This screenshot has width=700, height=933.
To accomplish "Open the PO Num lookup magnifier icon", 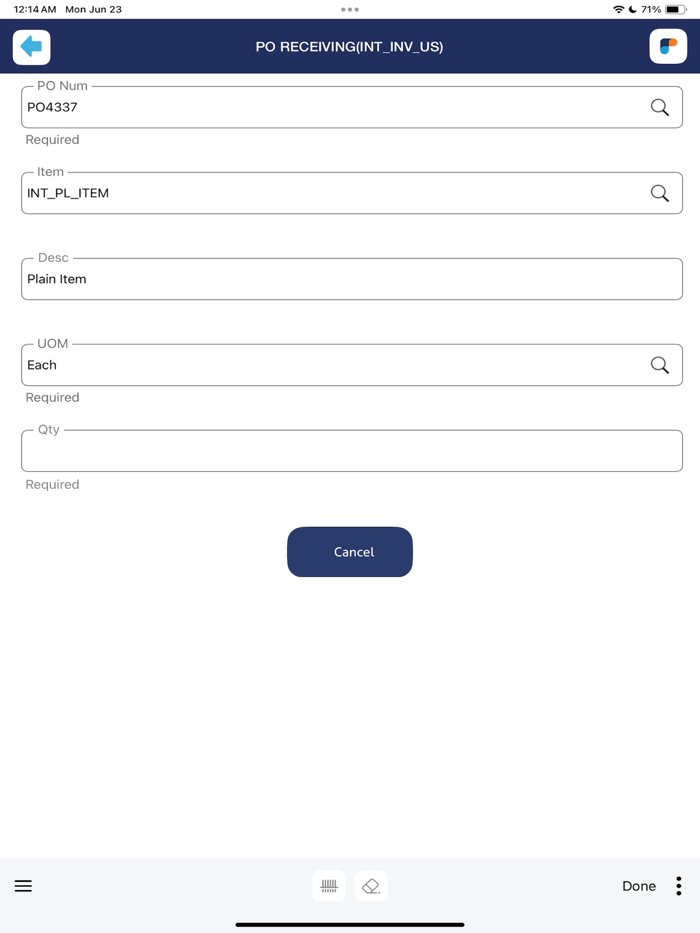I will point(660,107).
